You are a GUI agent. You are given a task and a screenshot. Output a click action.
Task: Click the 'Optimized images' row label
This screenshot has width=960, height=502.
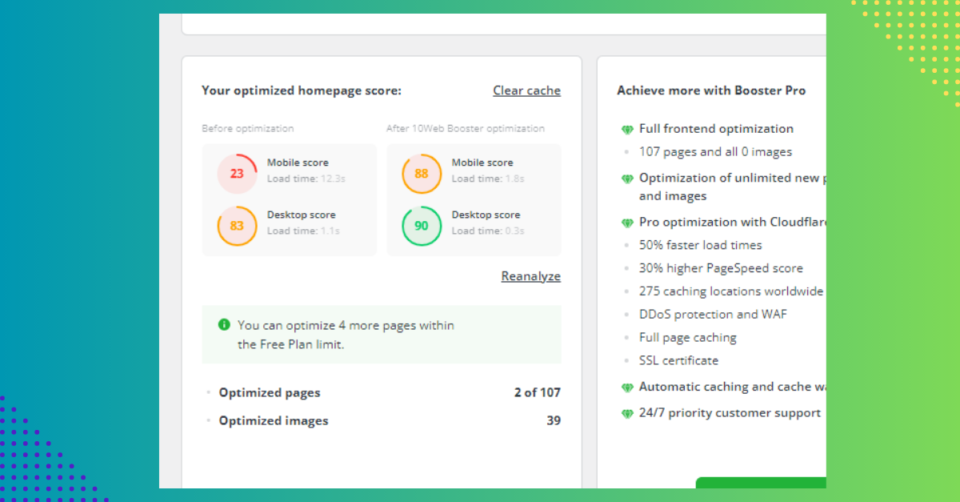point(273,421)
